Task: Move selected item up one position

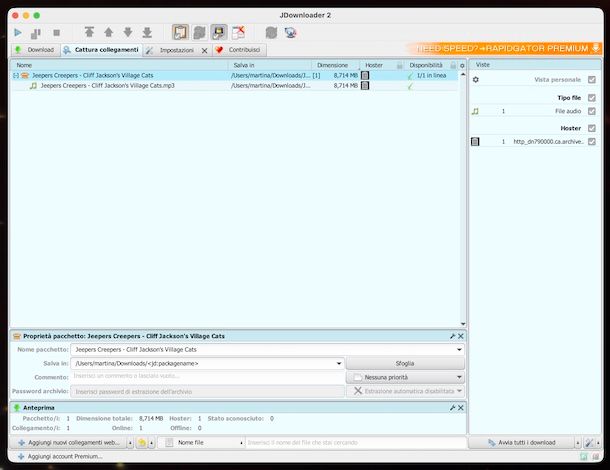Action: click(109, 32)
